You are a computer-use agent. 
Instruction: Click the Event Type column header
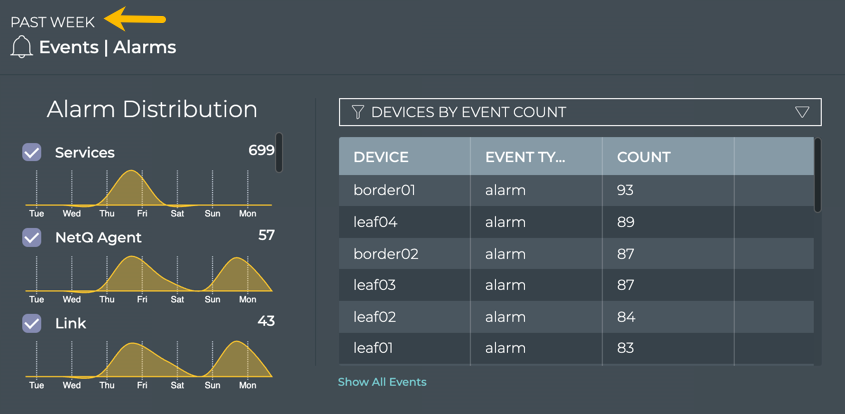(x=525, y=157)
